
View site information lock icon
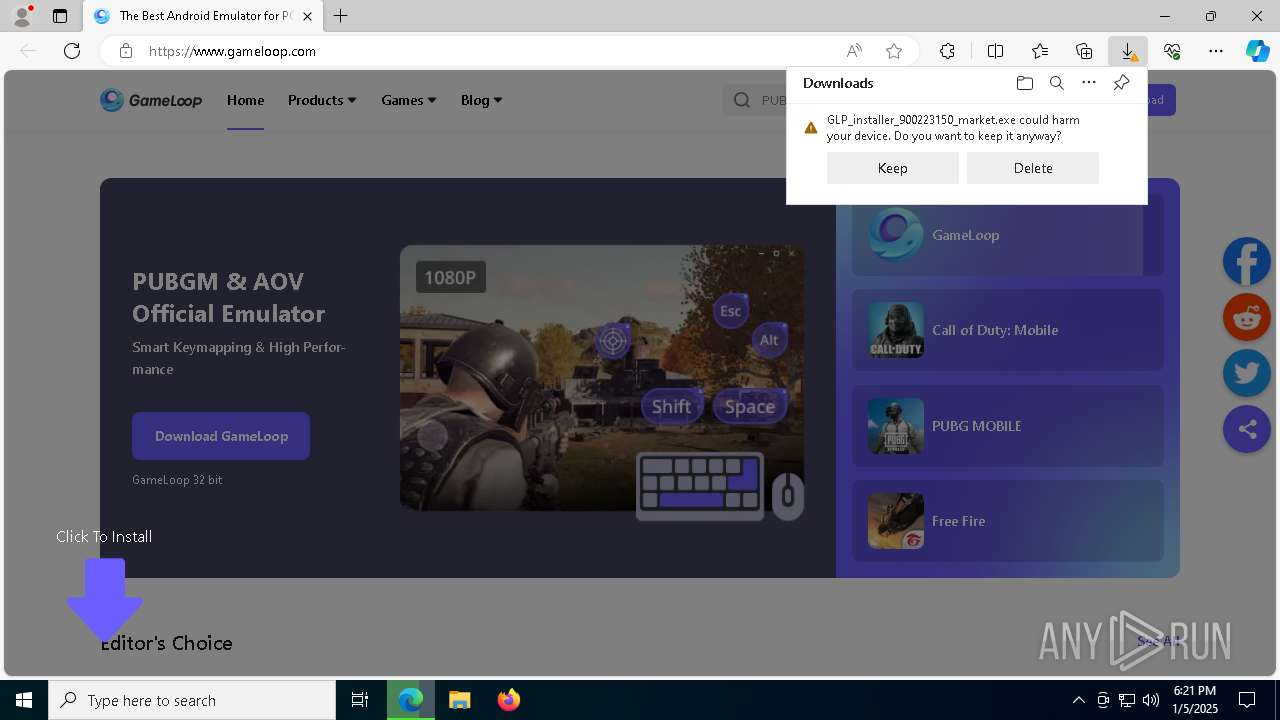[126, 51]
